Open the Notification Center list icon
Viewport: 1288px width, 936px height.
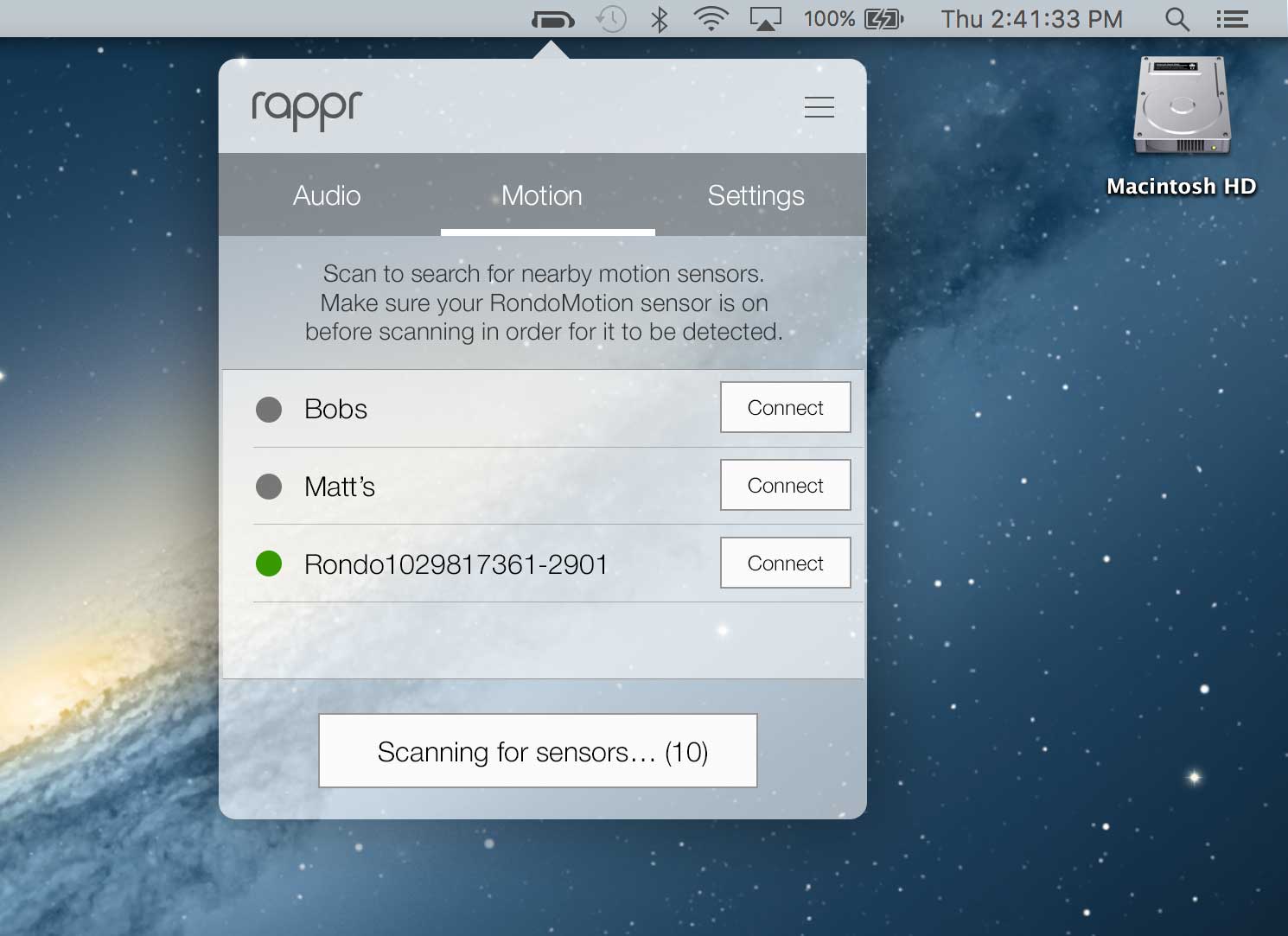1232,19
